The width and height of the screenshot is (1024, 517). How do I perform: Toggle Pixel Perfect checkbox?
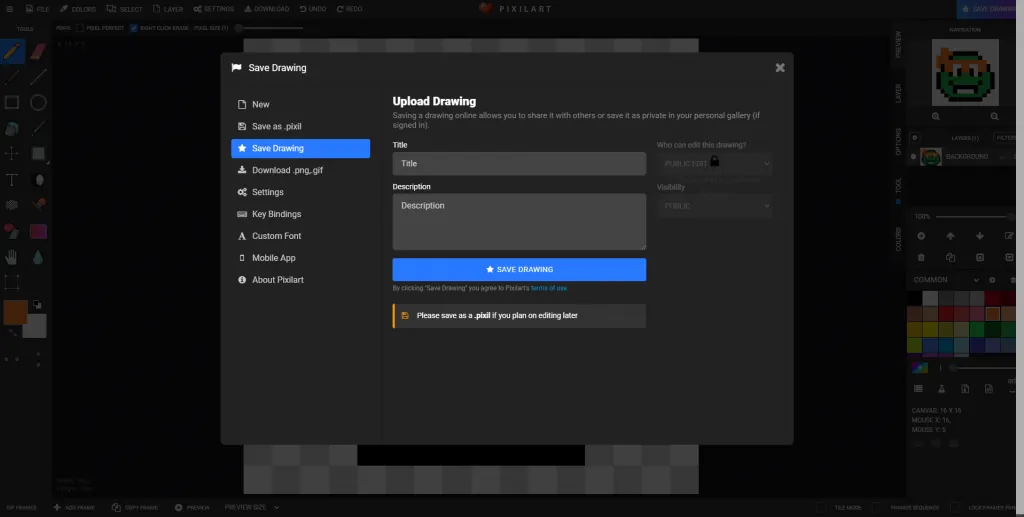pyautogui.click(x=79, y=28)
